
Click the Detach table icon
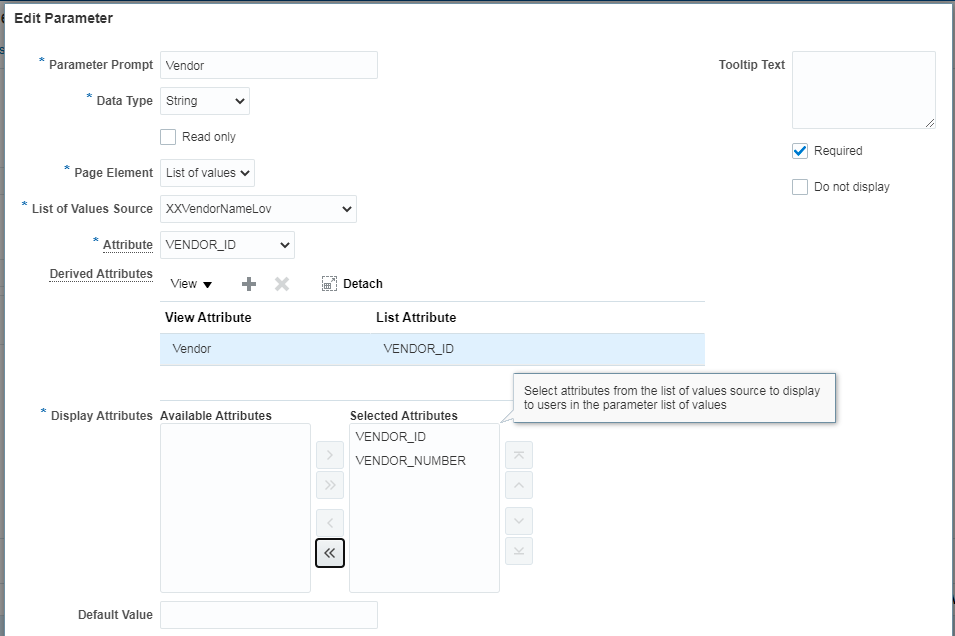tap(330, 284)
